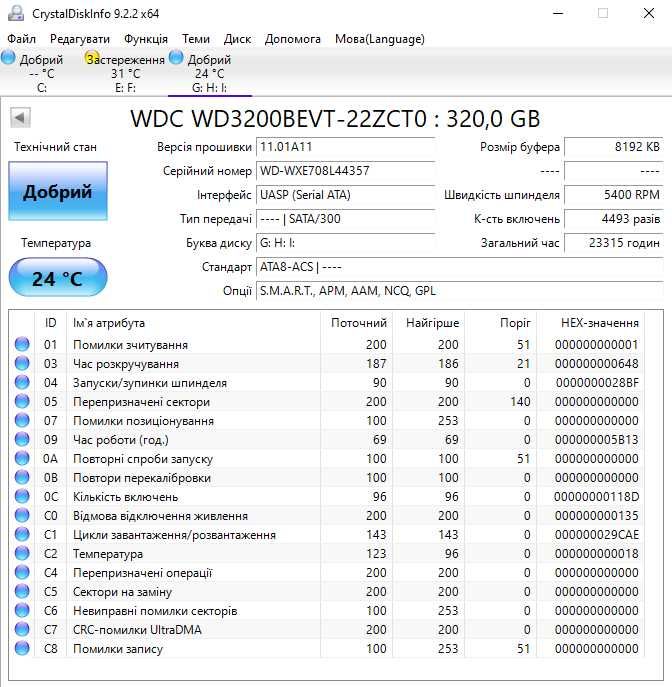Click the transfer mode field SATA/300
This screenshot has height=687, width=672.
(345, 219)
